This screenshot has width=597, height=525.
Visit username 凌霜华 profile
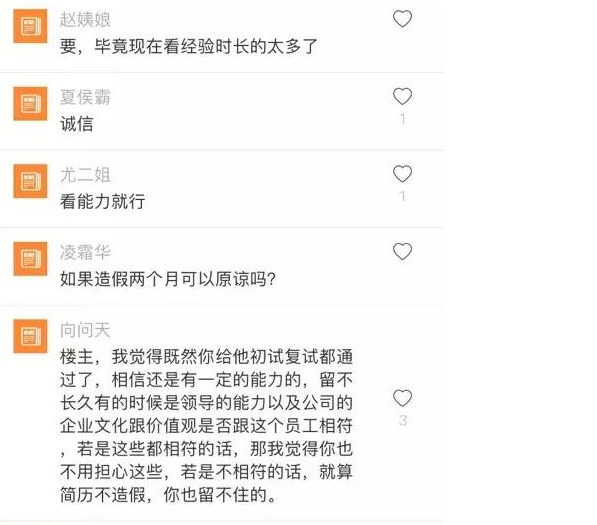[x=85, y=252]
